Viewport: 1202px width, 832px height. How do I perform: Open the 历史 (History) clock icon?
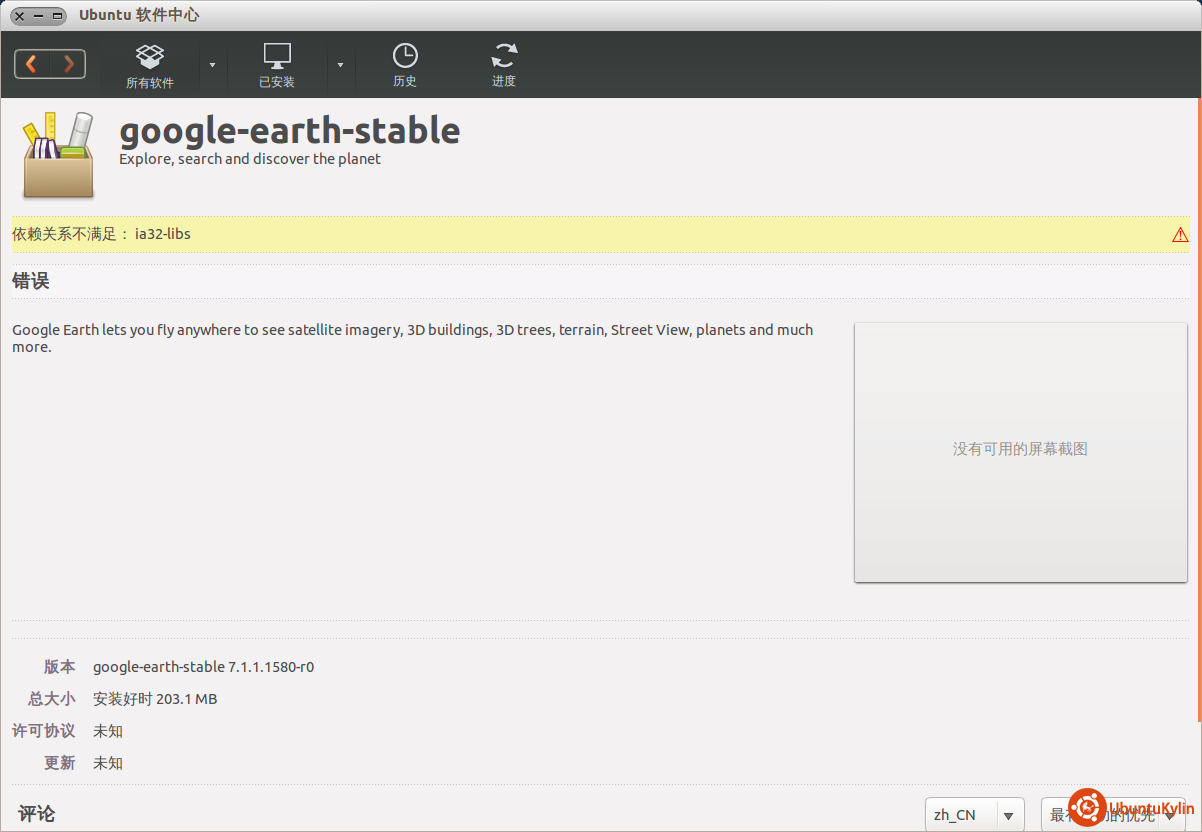(x=405, y=66)
